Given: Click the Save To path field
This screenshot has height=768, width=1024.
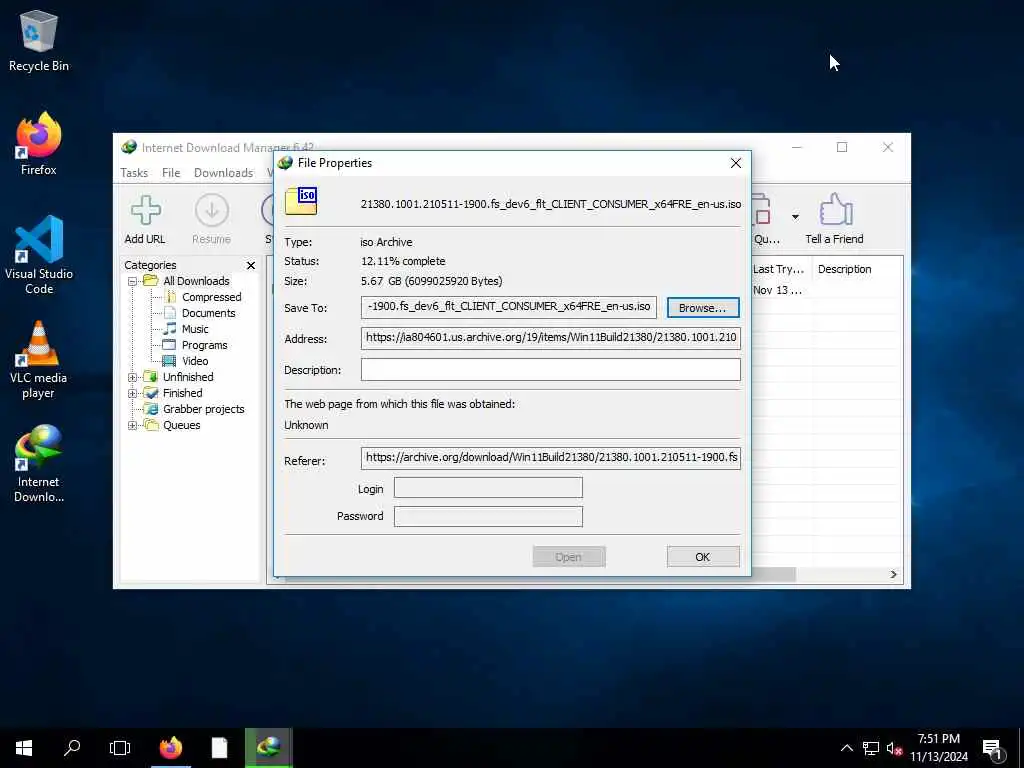Looking at the screenshot, I should point(509,307).
